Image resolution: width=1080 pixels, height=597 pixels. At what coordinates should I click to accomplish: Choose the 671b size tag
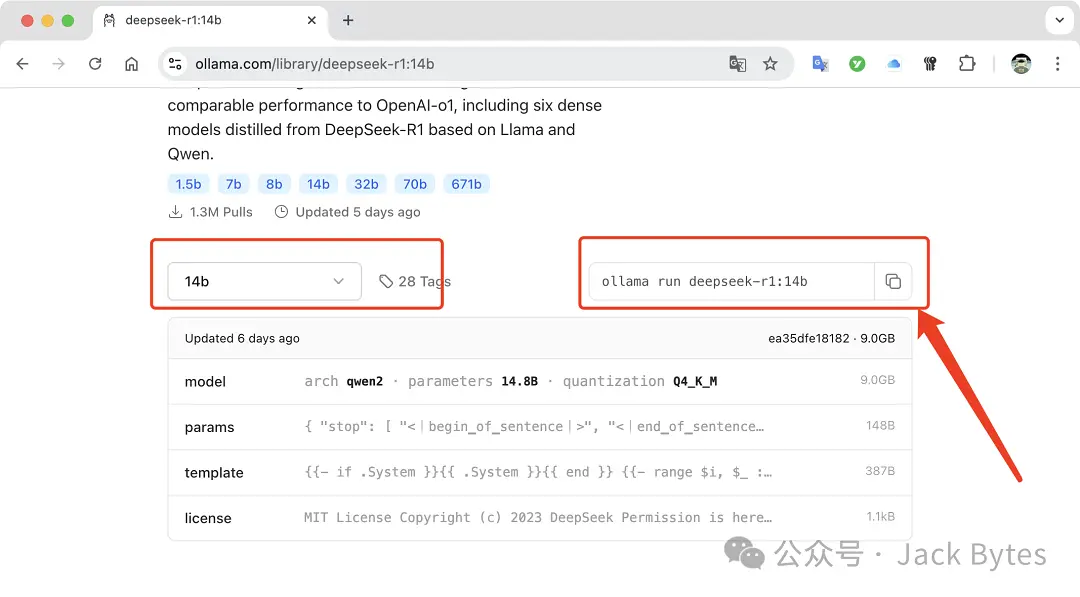pos(466,184)
